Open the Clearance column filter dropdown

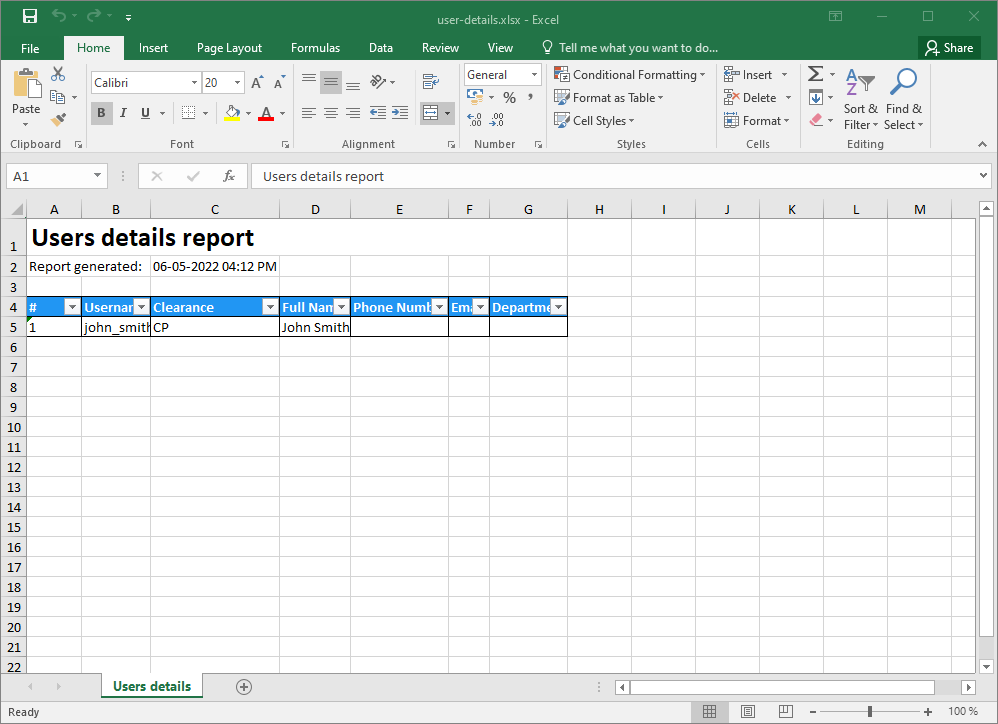coord(269,307)
